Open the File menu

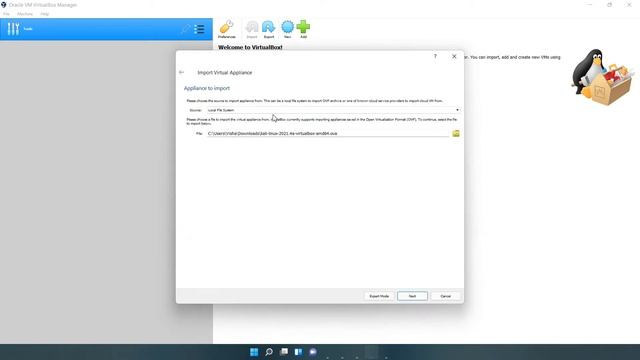[6, 14]
